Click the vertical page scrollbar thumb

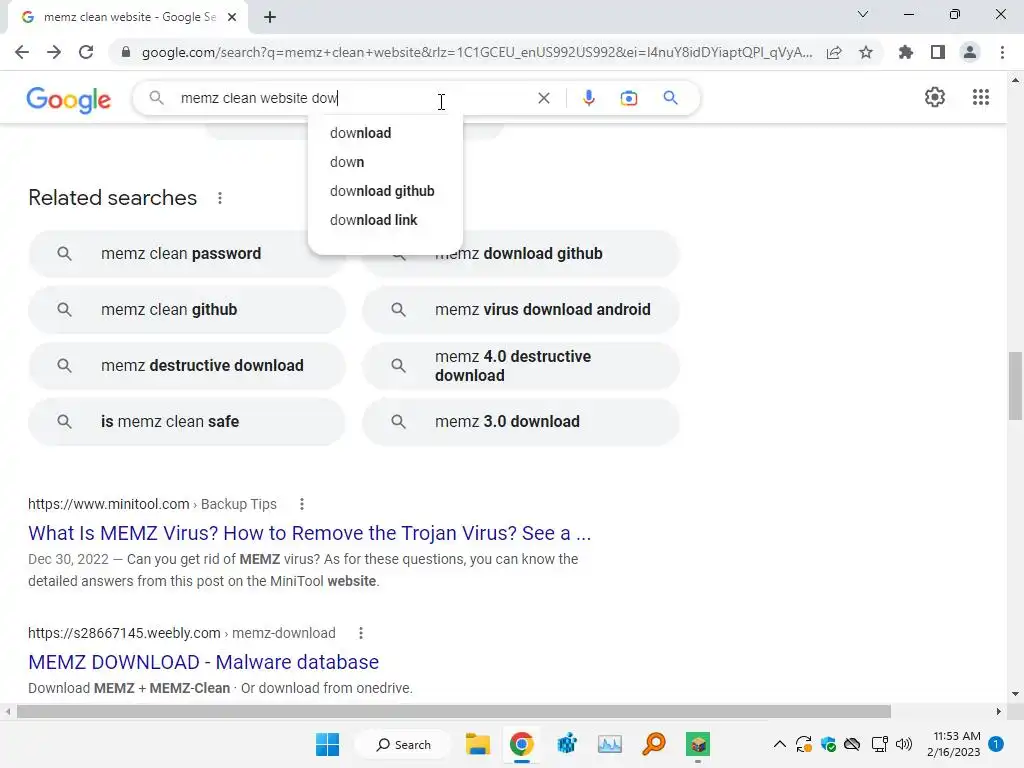click(1015, 386)
